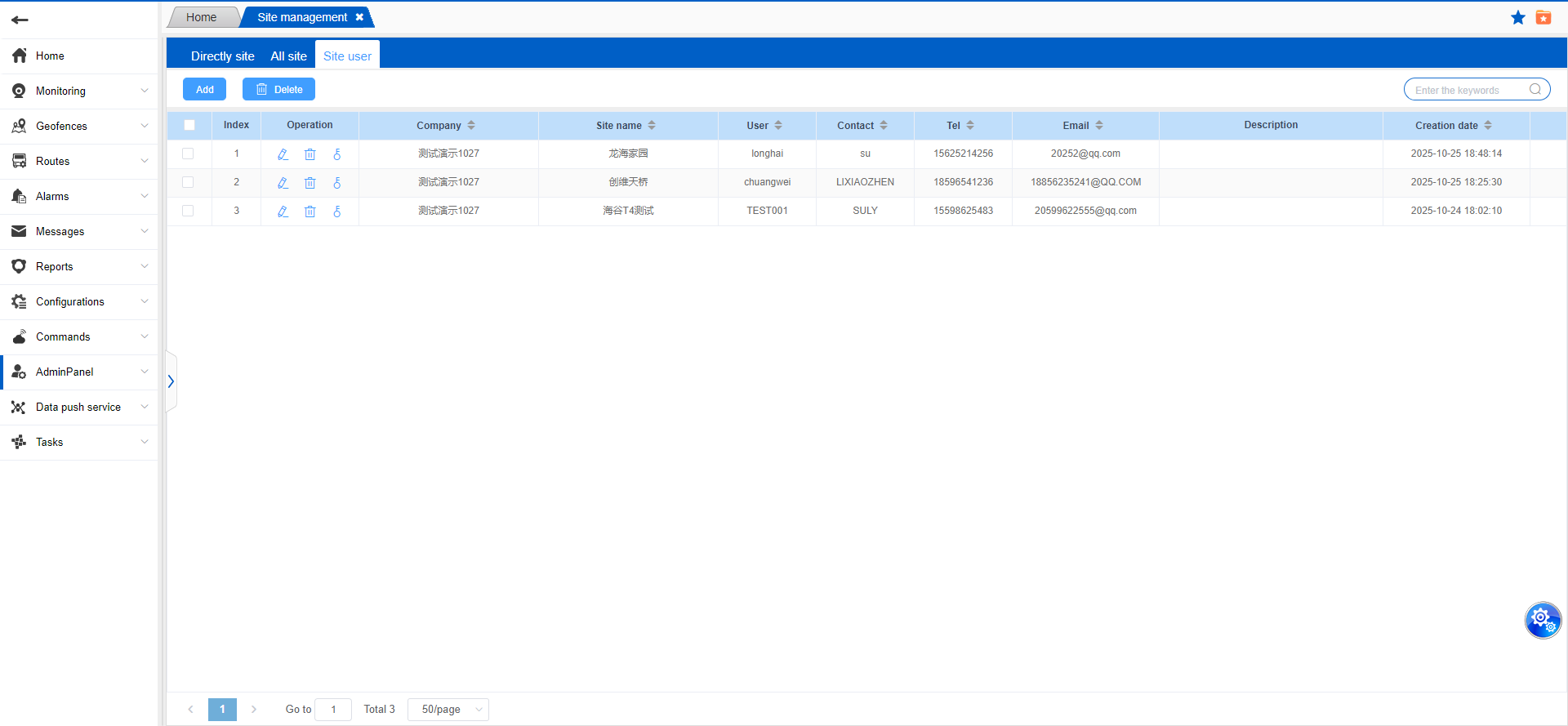This screenshot has height=726, width=1568.
Task: Click the AdminPanel user icon
Action: [20, 372]
